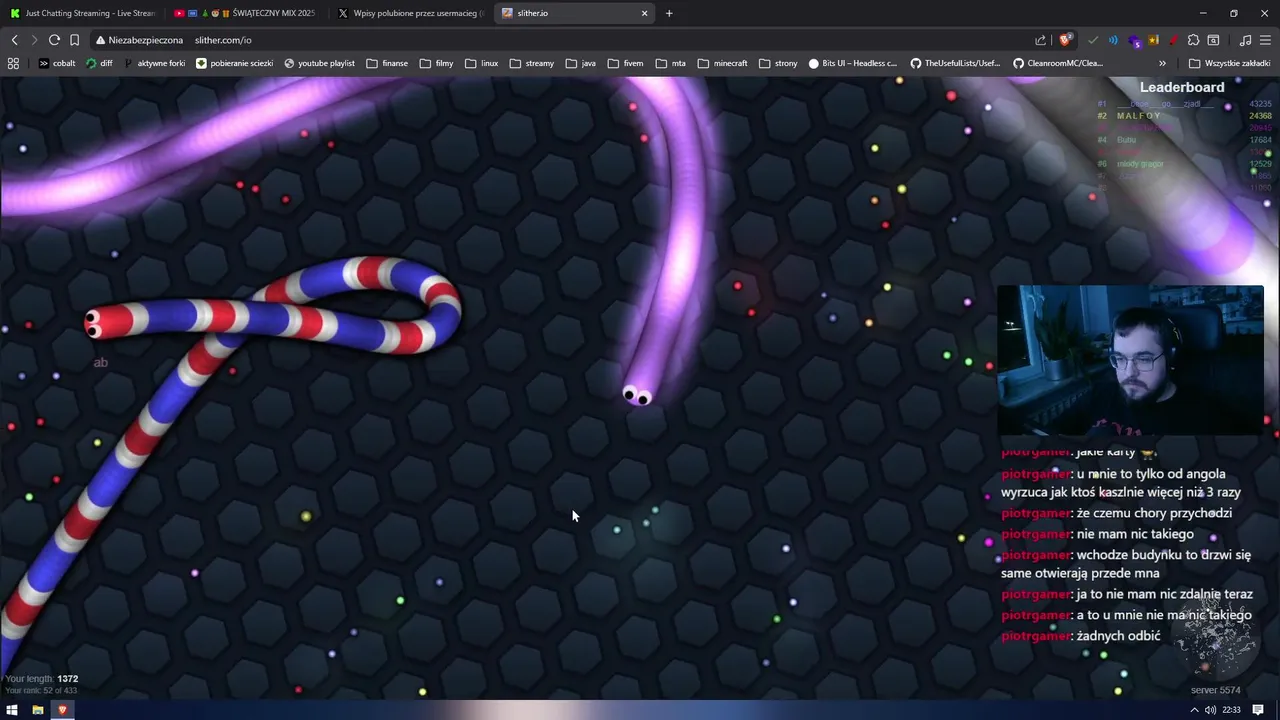Viewport: 1280px width, 720px height.
Task: Open the Wszystkie zakładki folder
Action: [1229, 63]
